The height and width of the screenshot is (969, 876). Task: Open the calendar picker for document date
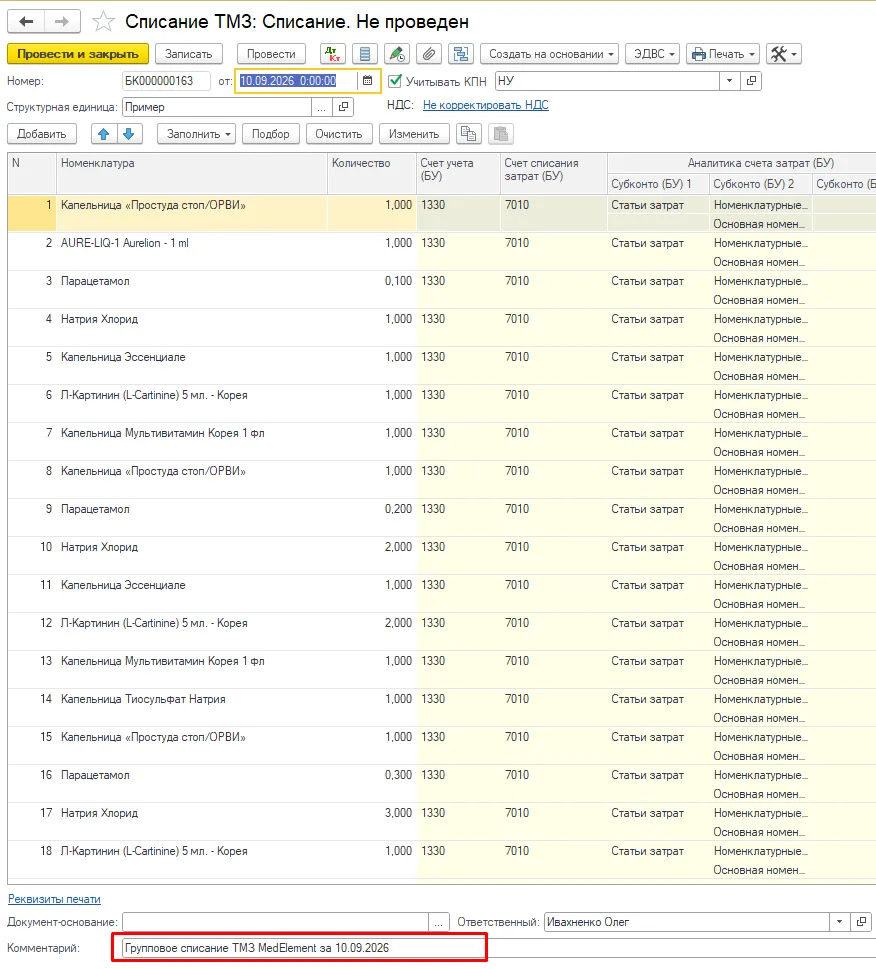pos(368,81)
